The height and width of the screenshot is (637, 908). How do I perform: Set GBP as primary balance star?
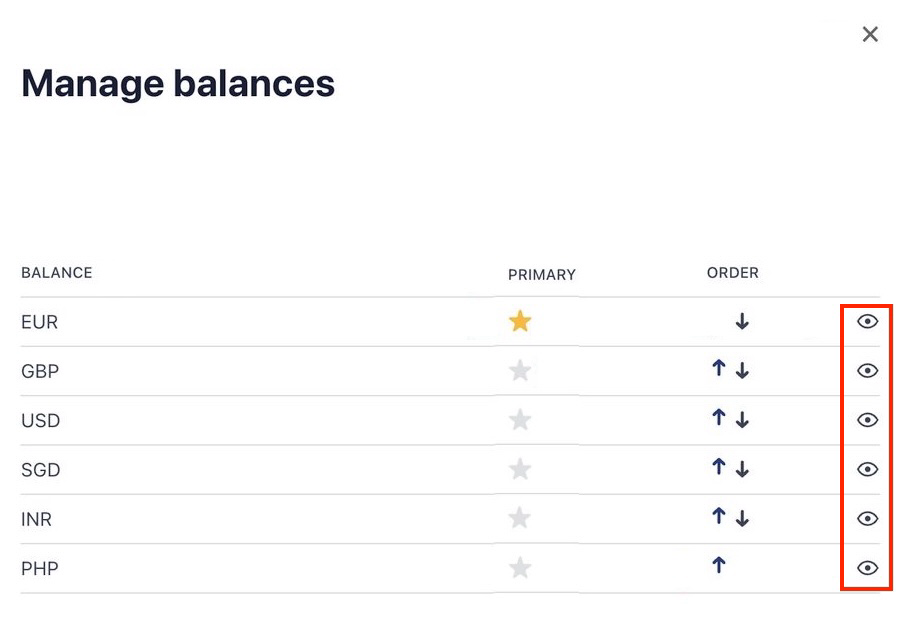pos(520,371)
